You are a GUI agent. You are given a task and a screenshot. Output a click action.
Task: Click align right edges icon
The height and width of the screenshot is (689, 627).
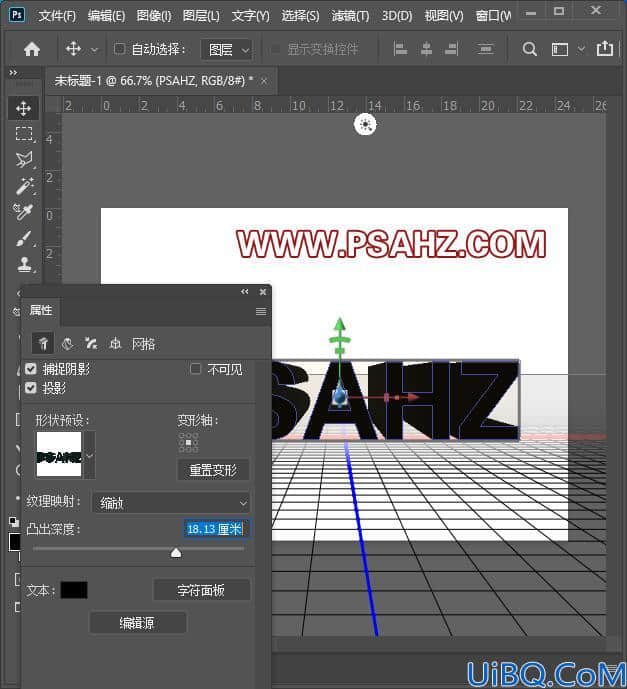click(x=452, y=49)
